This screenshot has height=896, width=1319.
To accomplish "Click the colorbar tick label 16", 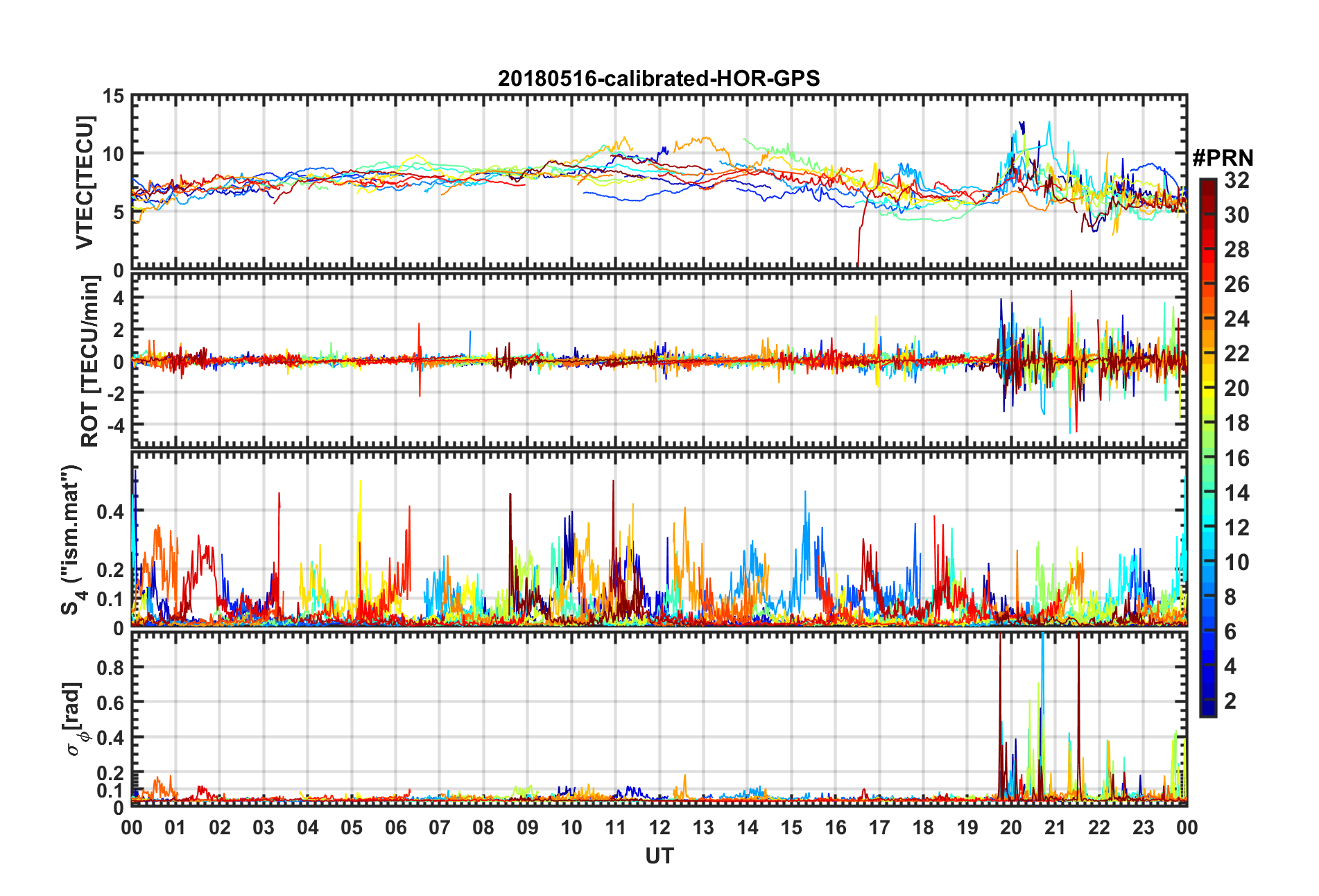I will [1237, 458].
